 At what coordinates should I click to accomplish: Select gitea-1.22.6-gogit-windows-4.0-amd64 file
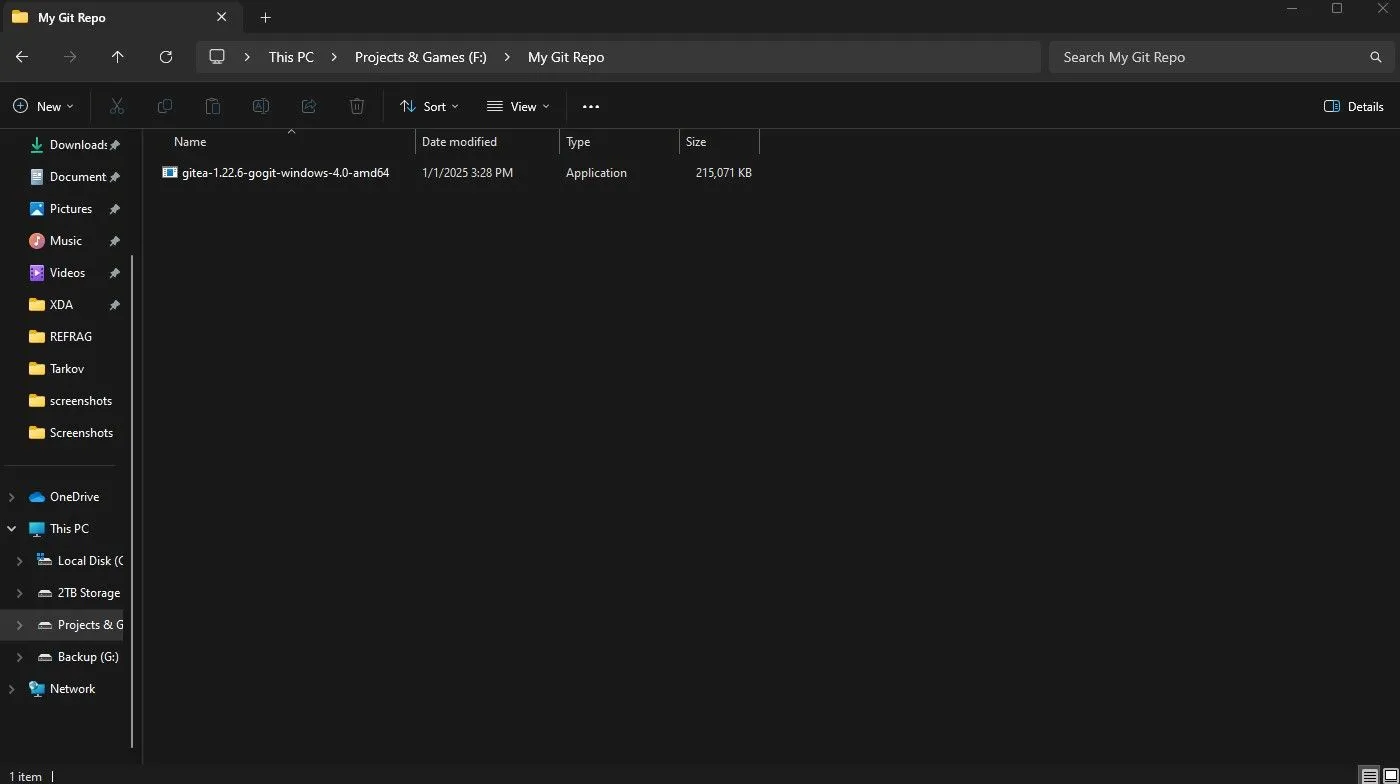coord(285,173)
